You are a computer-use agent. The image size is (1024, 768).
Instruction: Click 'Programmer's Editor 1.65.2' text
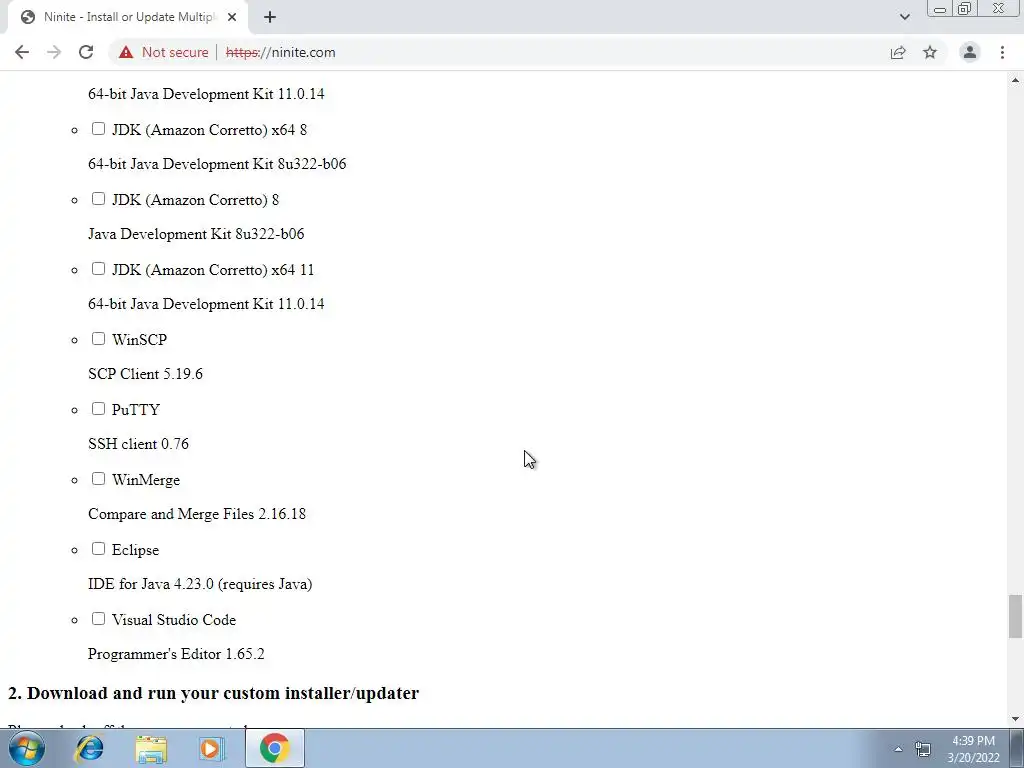tap(176, 654)
